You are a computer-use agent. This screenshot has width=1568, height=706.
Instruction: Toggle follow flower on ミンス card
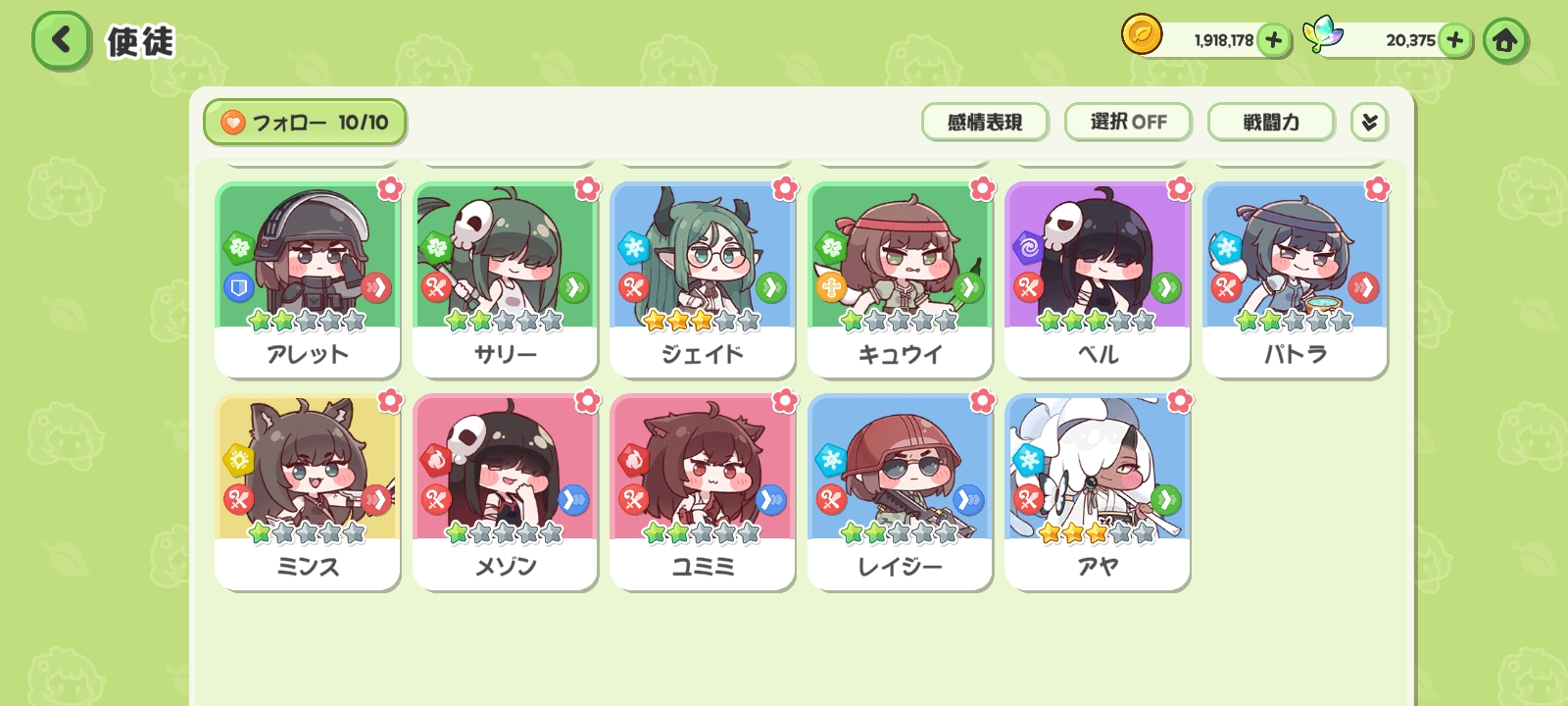[x=390, y=401]
